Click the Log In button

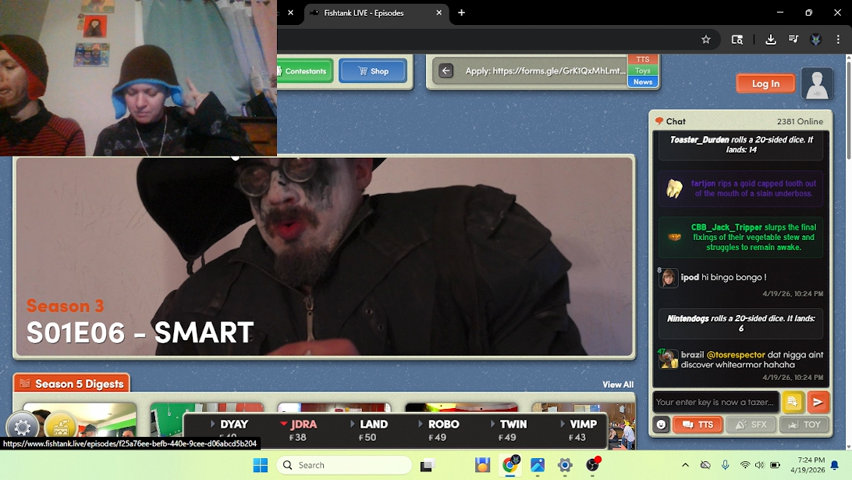766,83
